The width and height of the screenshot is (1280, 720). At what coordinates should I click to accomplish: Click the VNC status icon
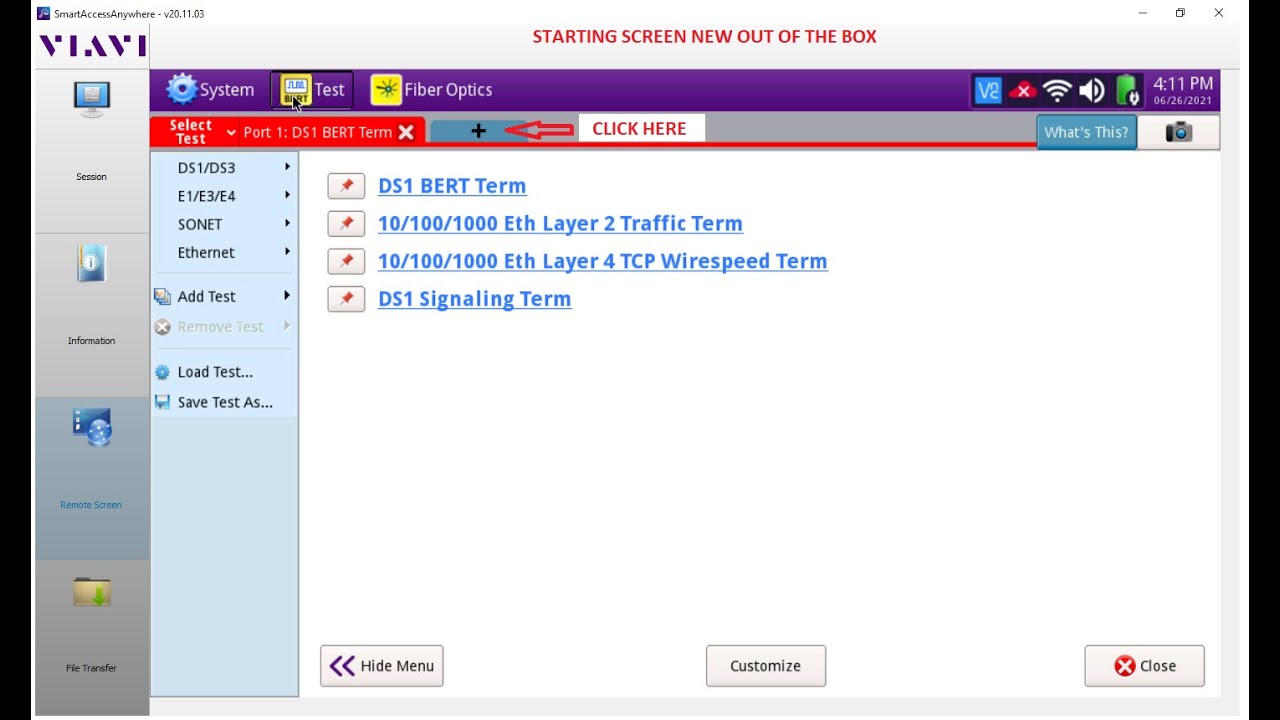click(x=988, y=91)
